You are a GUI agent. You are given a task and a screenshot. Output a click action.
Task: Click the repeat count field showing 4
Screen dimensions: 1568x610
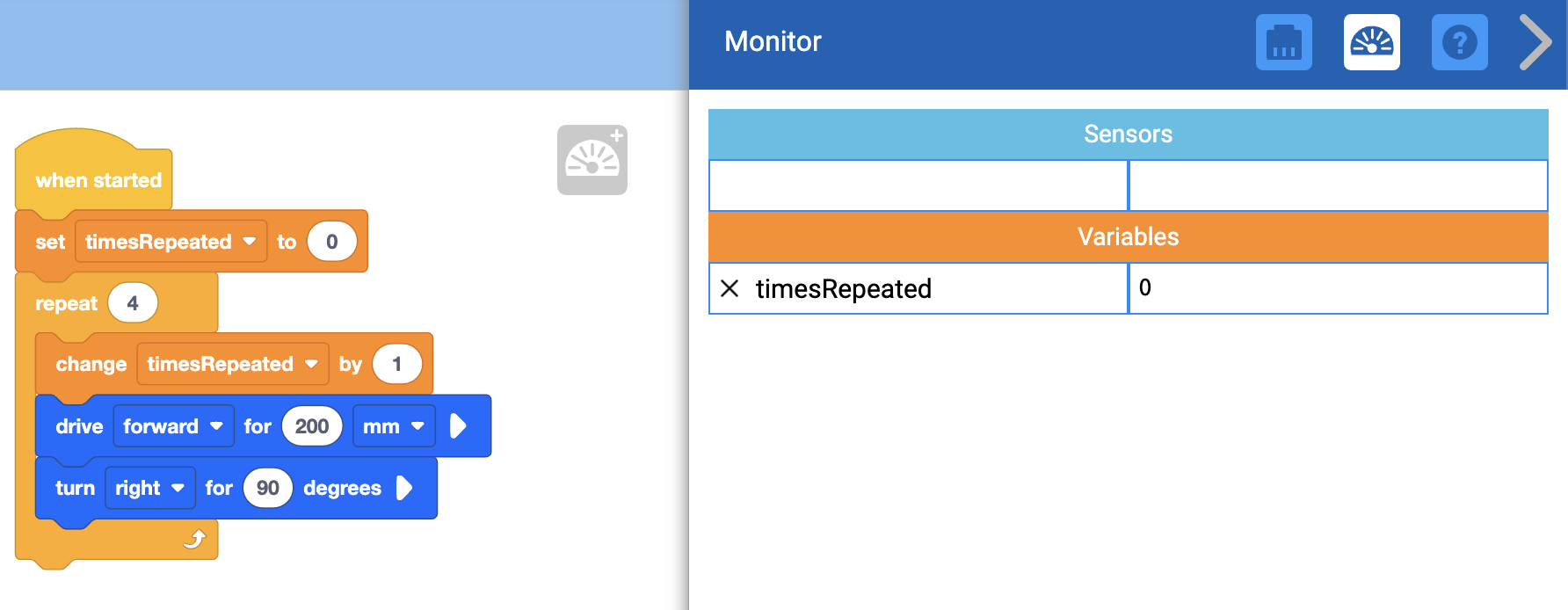click(133, 303)
